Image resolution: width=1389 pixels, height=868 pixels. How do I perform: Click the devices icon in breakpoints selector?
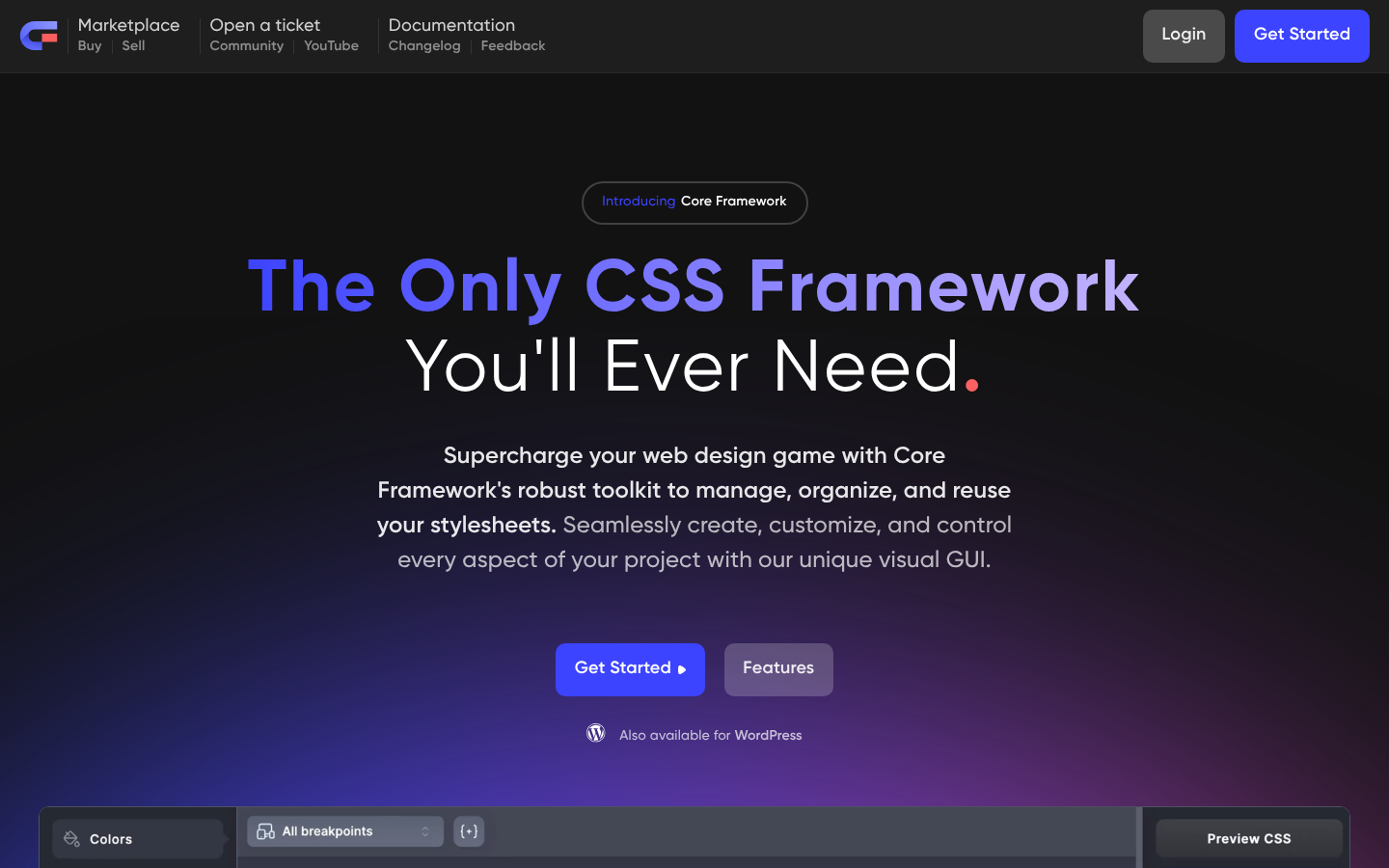click(265, 831)
